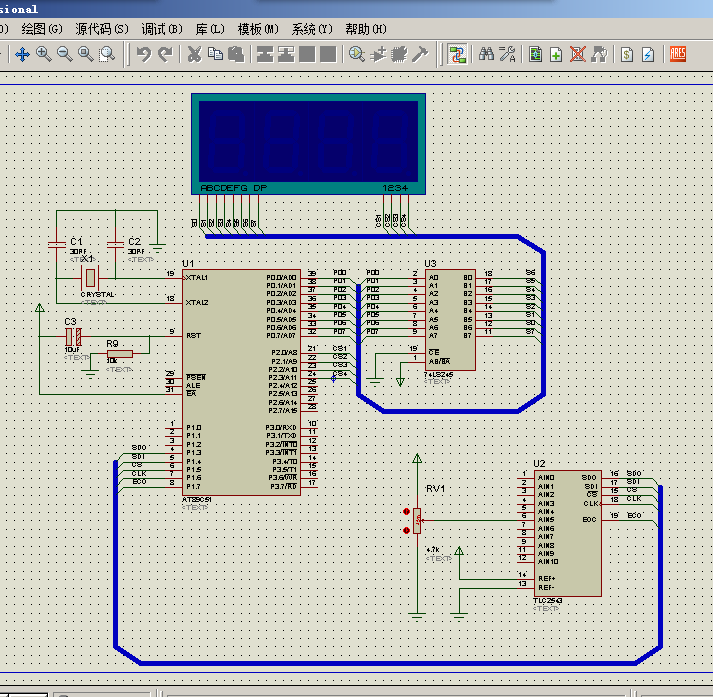The height and width of the screenshot is (697, 713).
Task: Click the zoom in magnifier icon
Action: 44,55
